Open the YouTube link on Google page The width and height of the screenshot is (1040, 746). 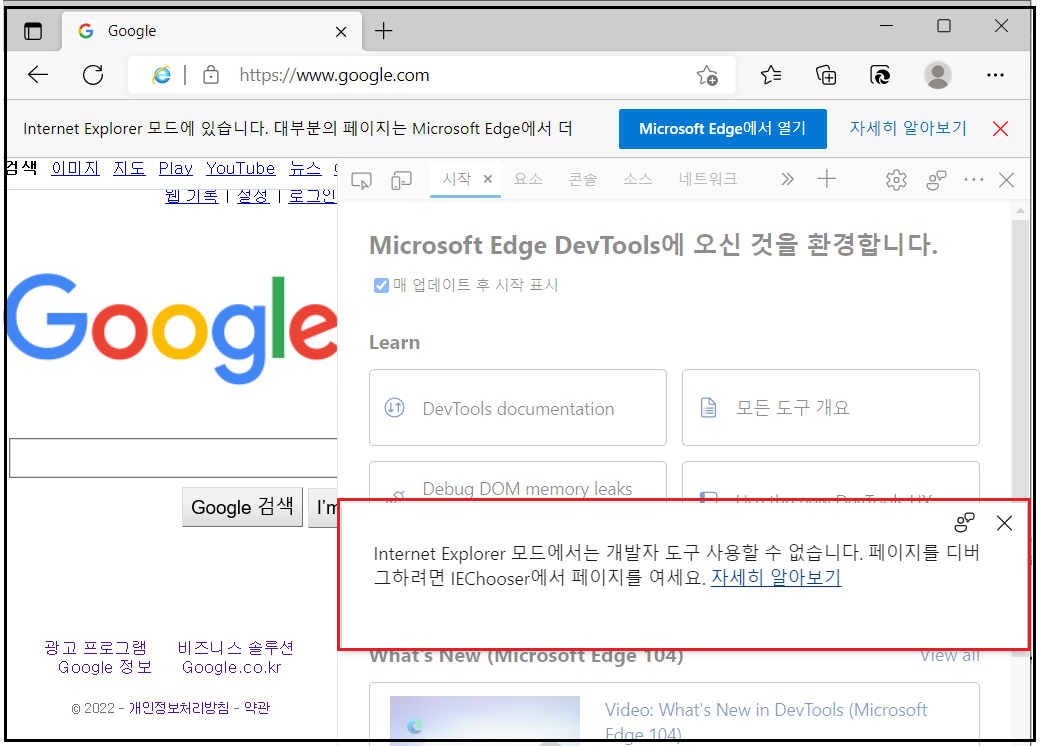pos(240,168)
